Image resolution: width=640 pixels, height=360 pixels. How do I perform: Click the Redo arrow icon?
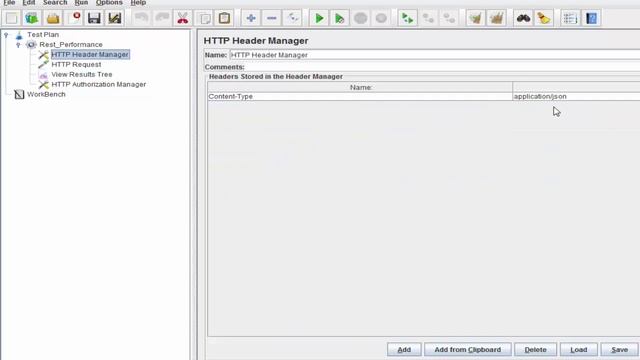(162, 18)
